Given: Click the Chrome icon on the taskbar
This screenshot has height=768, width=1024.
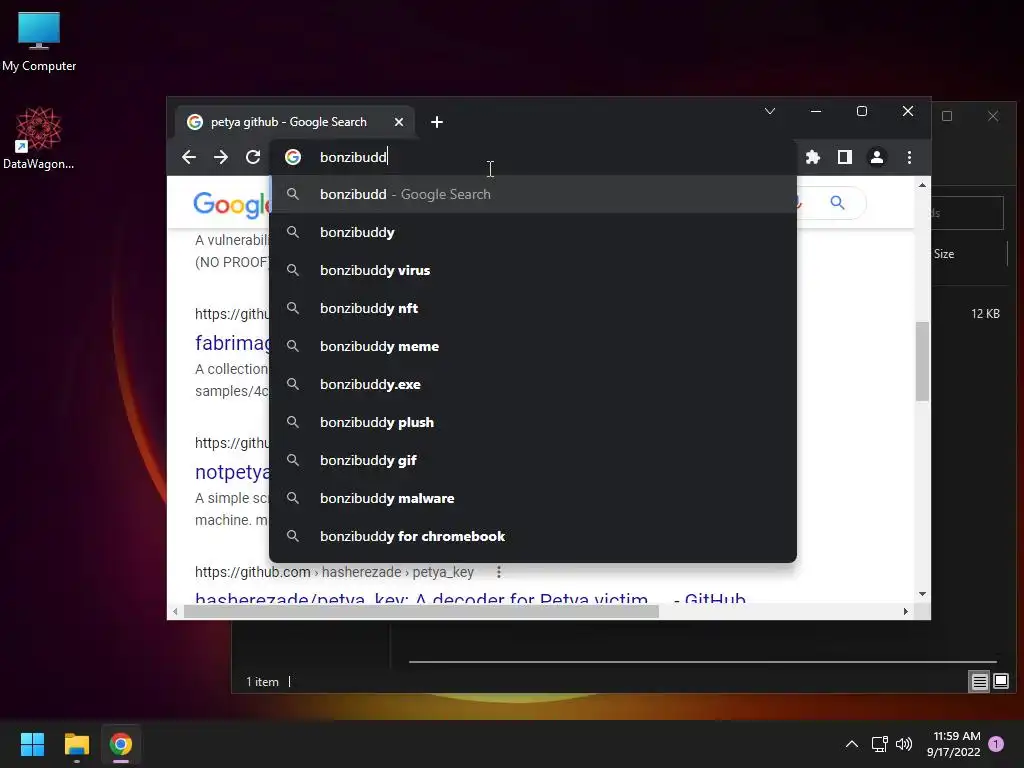Looking at the screenshot, I should [121, 744].
